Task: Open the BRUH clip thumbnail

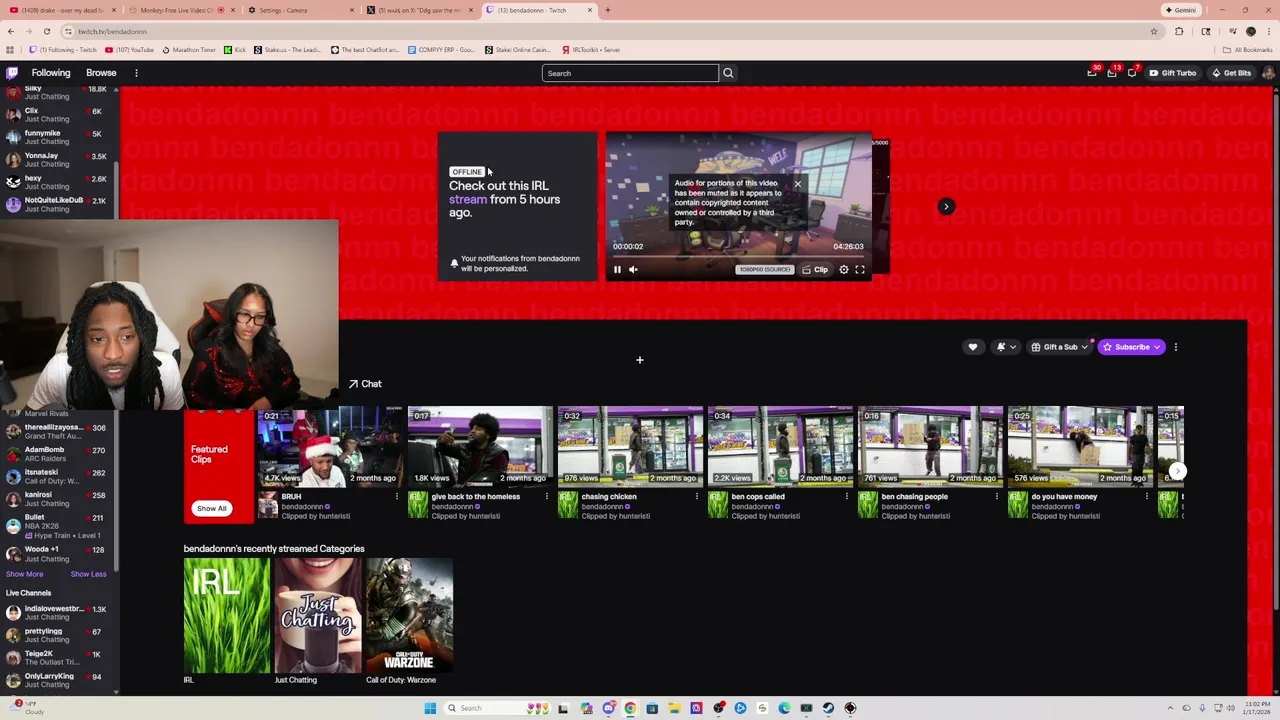Action: point(330,446)
